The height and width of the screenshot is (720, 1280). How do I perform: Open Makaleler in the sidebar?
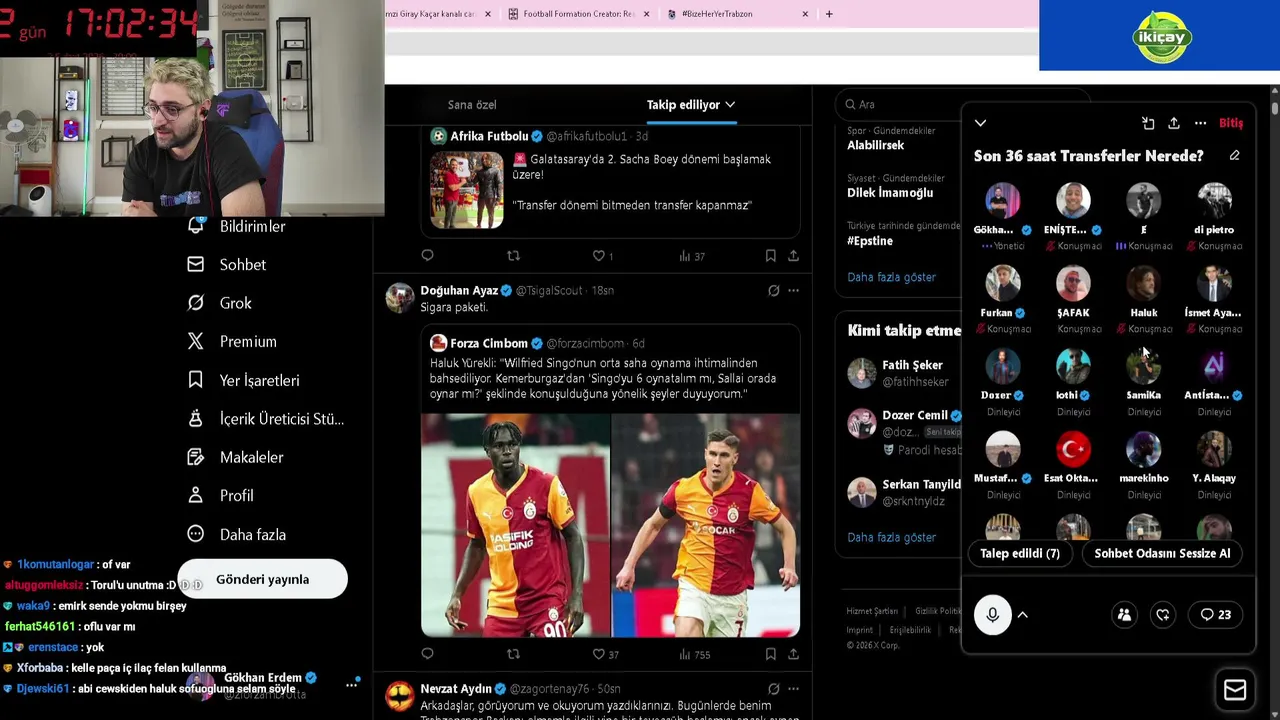pos(236,457)
